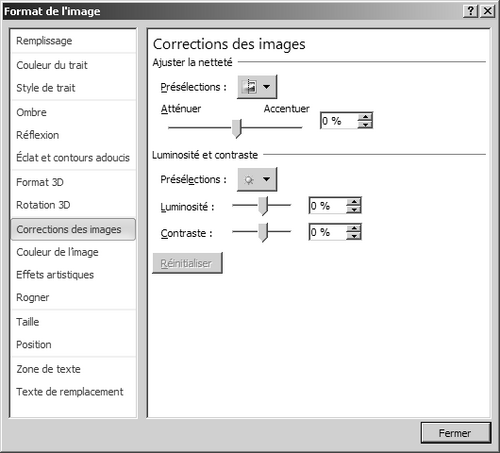
Task: Increase Luminosité value with up arrow
Action: [354, 202]
